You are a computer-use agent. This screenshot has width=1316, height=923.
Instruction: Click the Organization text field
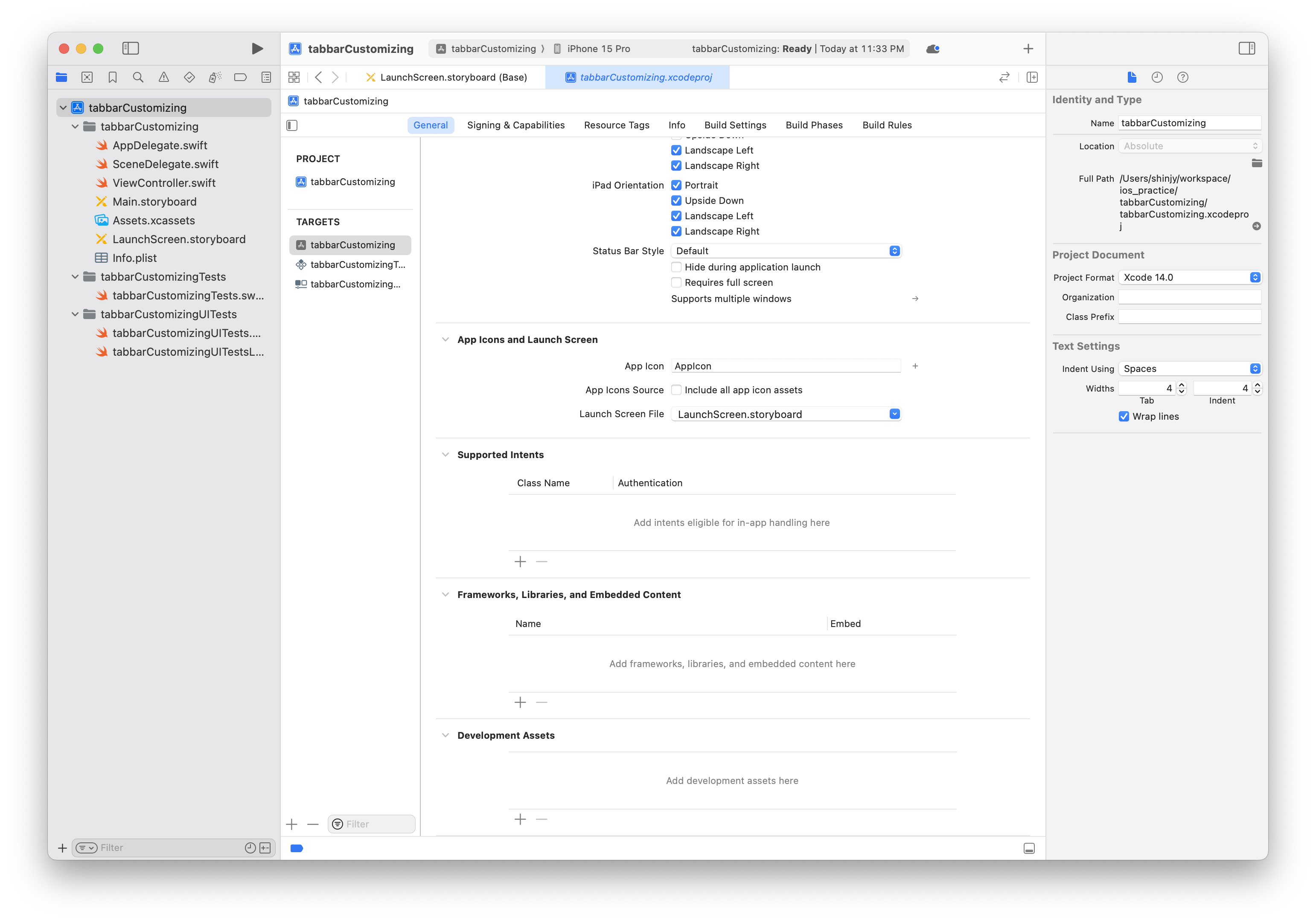point(1189,297)
